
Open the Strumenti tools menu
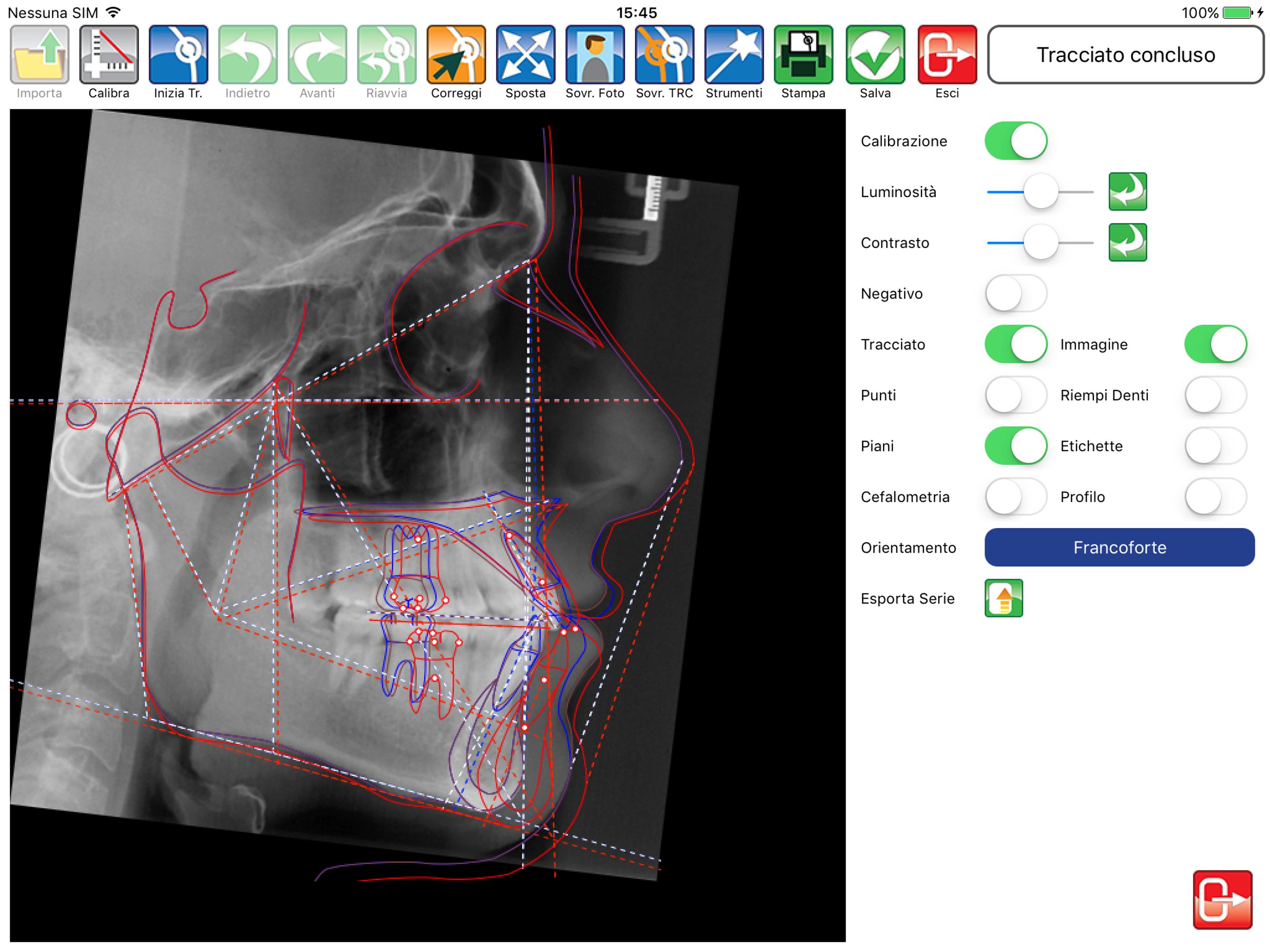tap(734, 55)
